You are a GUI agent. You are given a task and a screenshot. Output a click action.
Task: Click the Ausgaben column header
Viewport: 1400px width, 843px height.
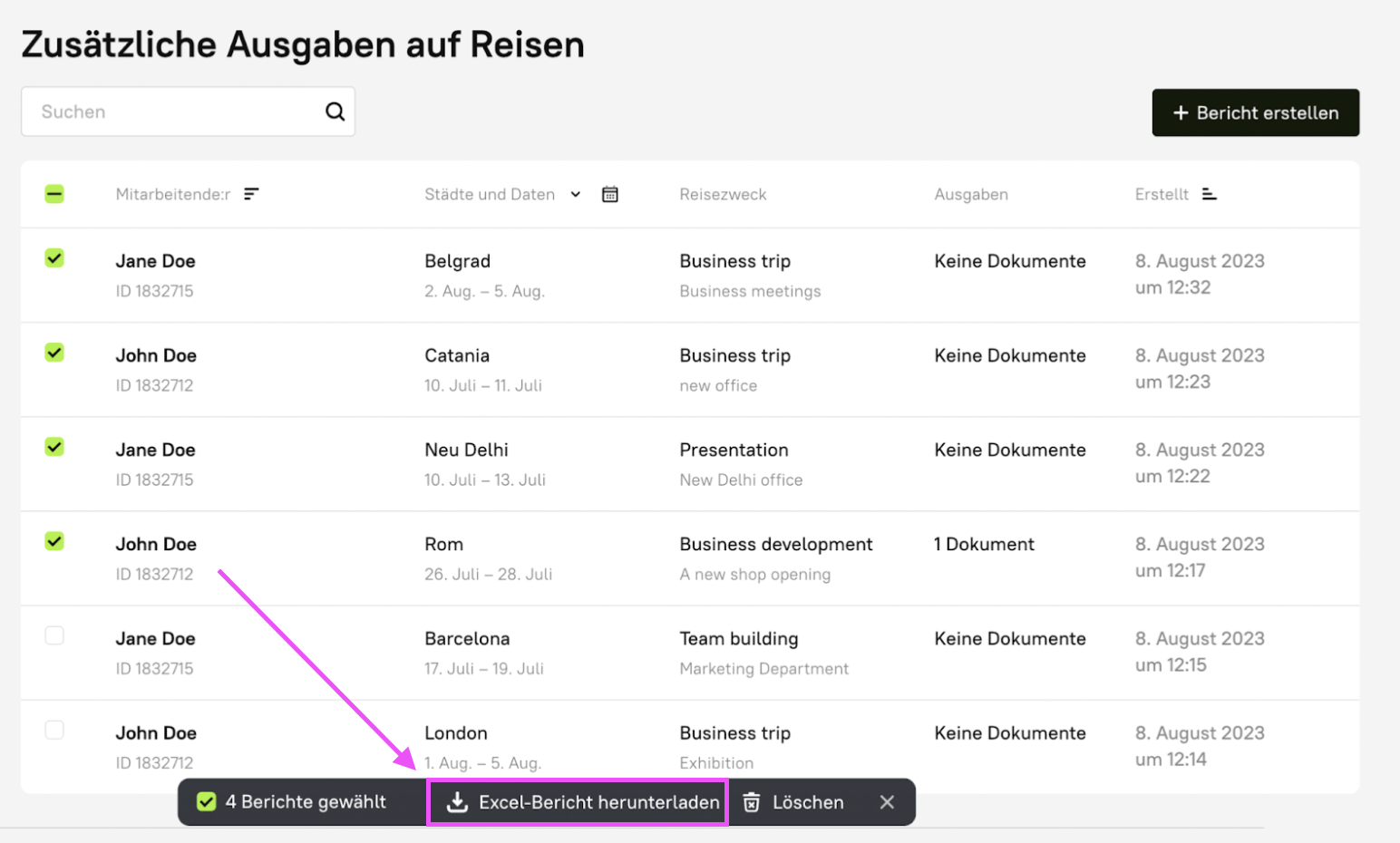coord(970,194)
